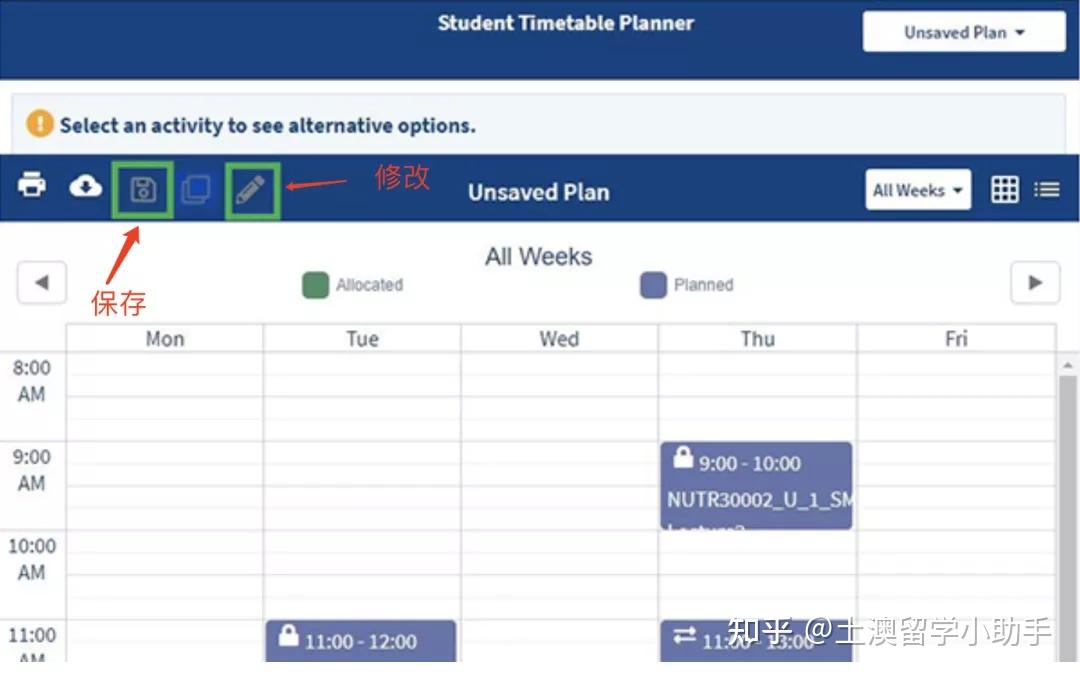Switch to list view of activities
This screenshot has width=1080, height=676.
tap(1046, 187)
